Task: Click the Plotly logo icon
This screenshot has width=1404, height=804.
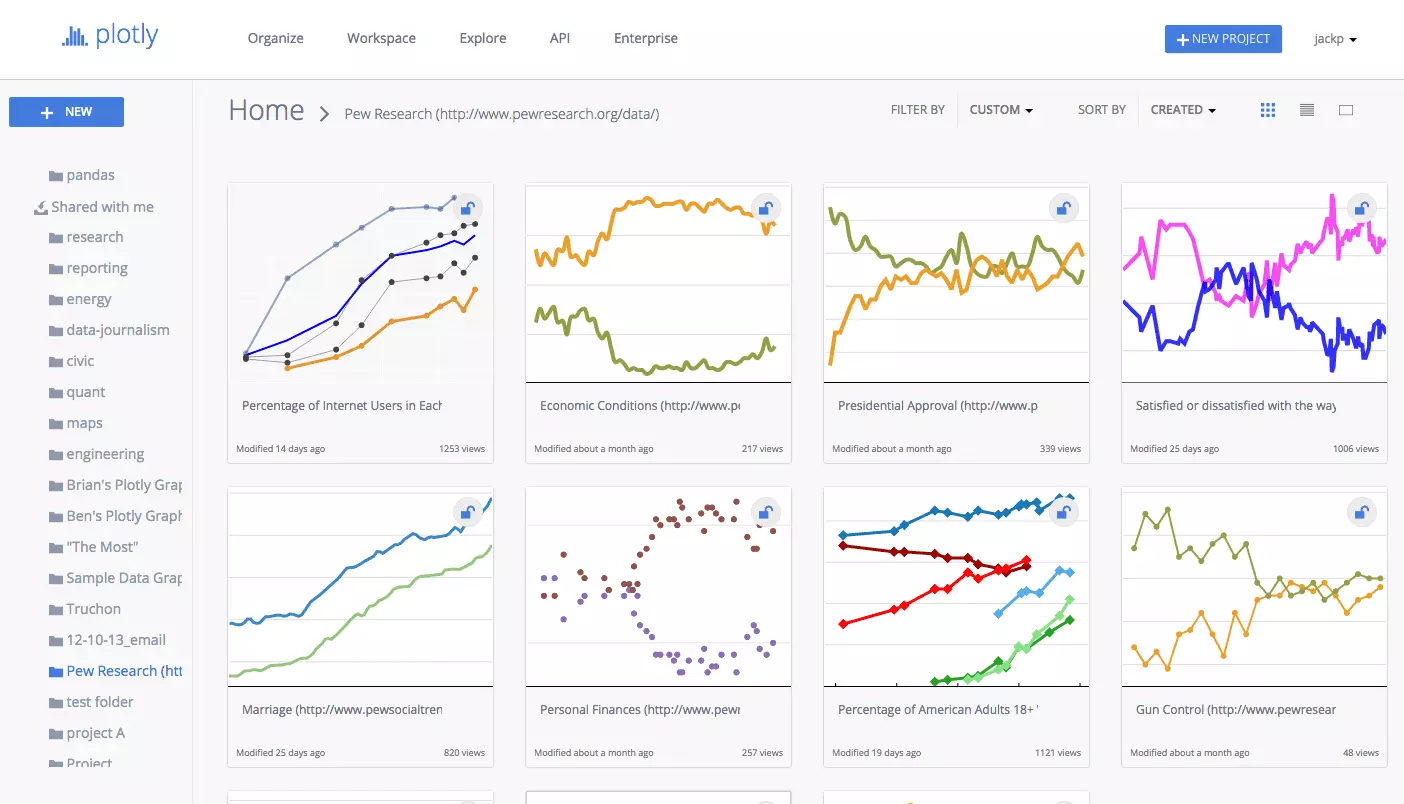Action: point(75,37)
